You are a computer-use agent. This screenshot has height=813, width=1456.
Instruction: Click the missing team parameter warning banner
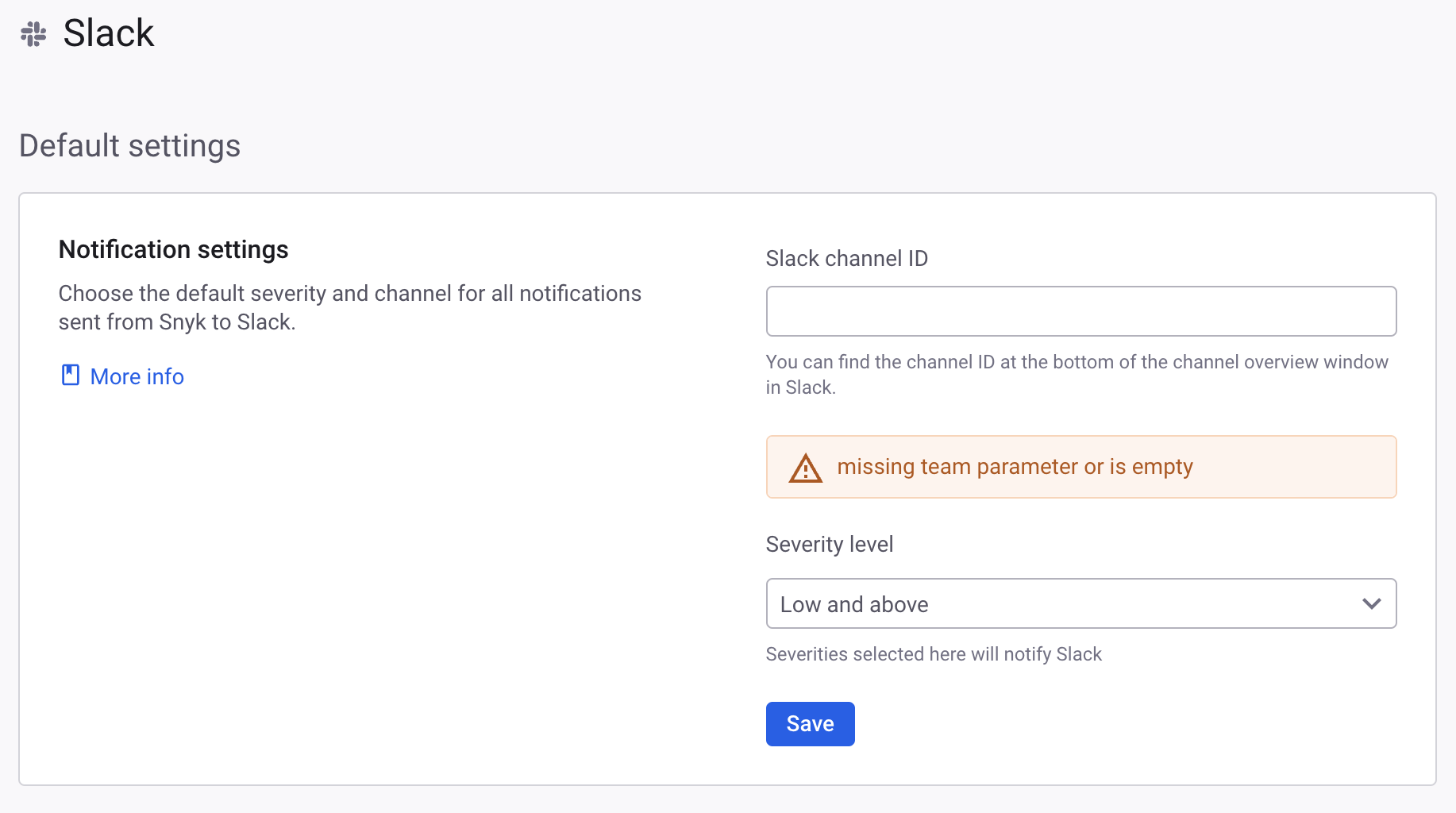[x=1080, y=467]
